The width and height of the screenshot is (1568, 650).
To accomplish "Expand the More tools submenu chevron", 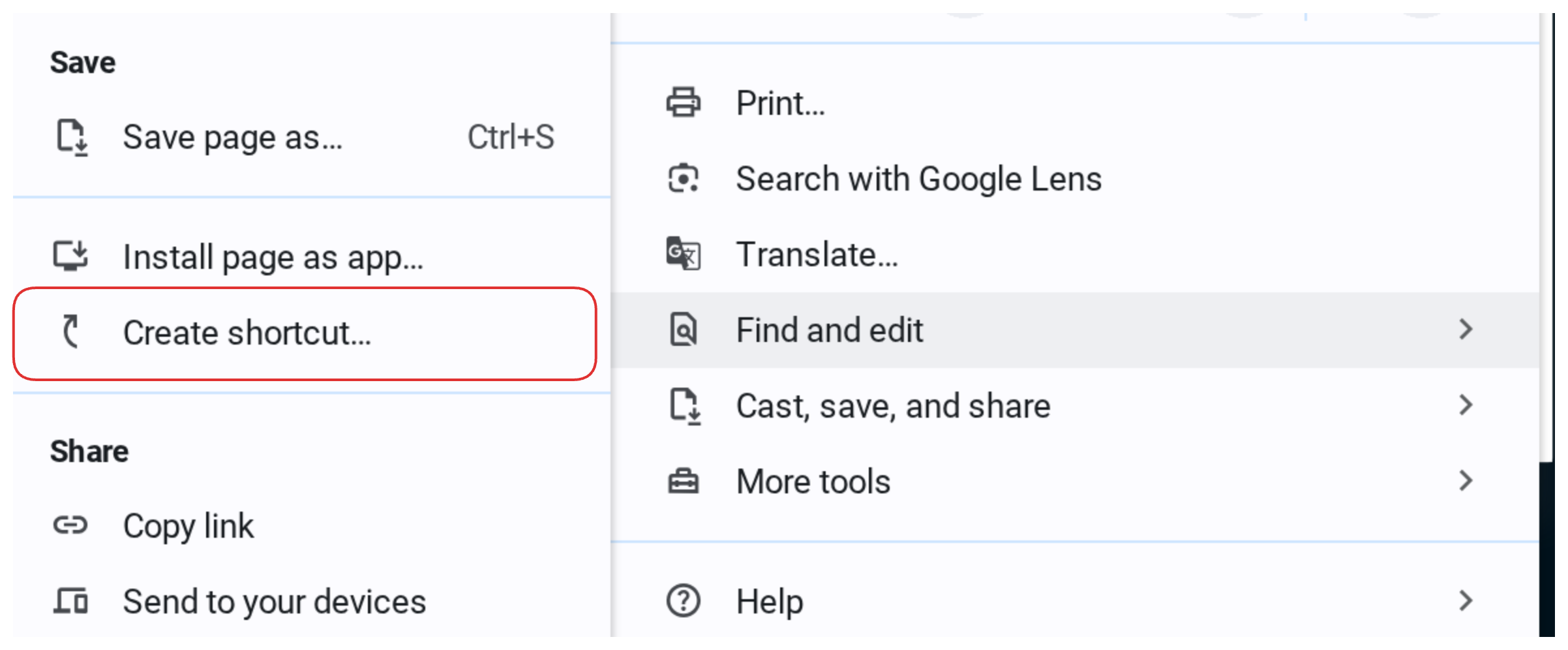I will [x=1466, y=481].
